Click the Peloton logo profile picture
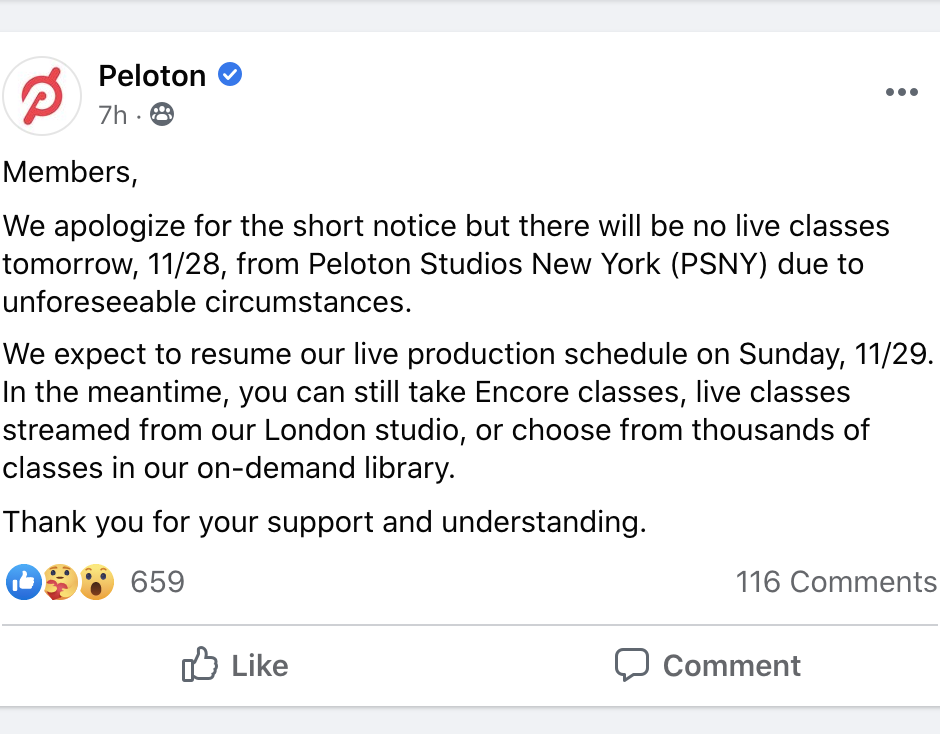This screenshot has height=734, width=940. tap(42, 95)
